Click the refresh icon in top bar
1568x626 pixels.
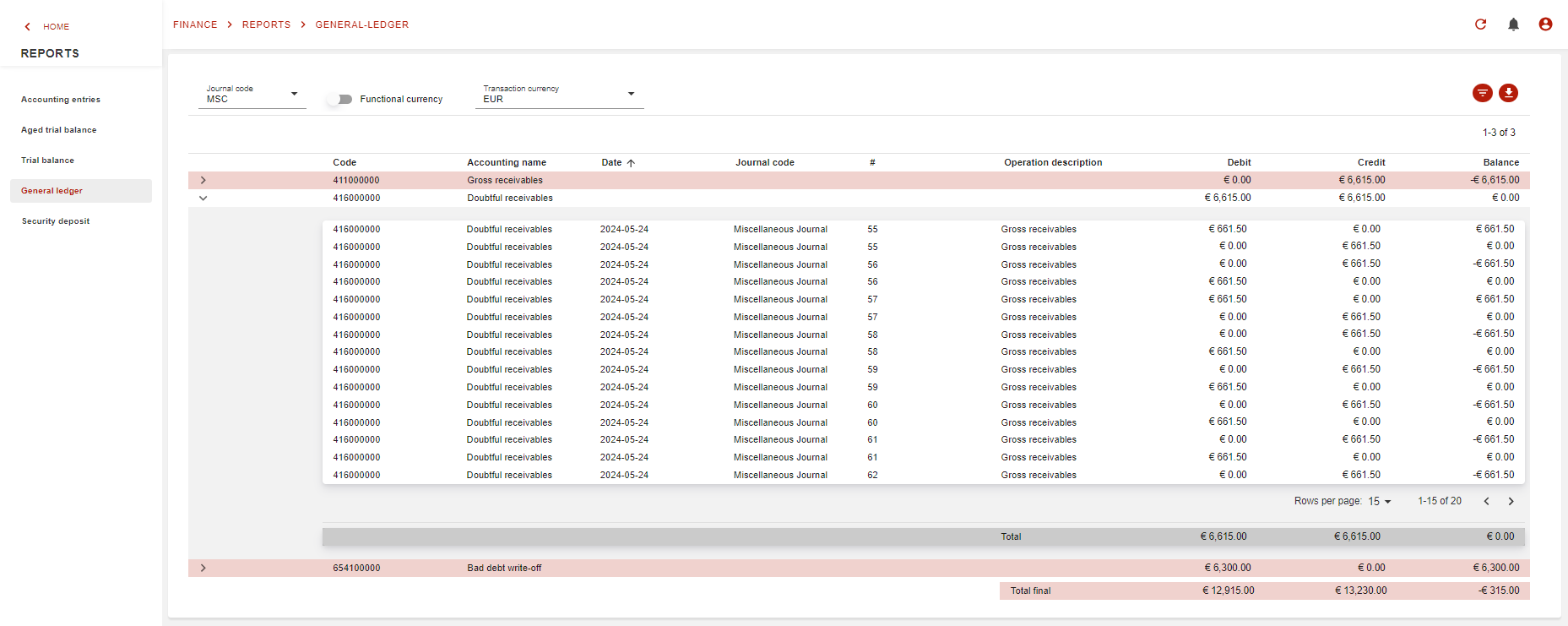pyautogui.click(x=1480, y=24)
